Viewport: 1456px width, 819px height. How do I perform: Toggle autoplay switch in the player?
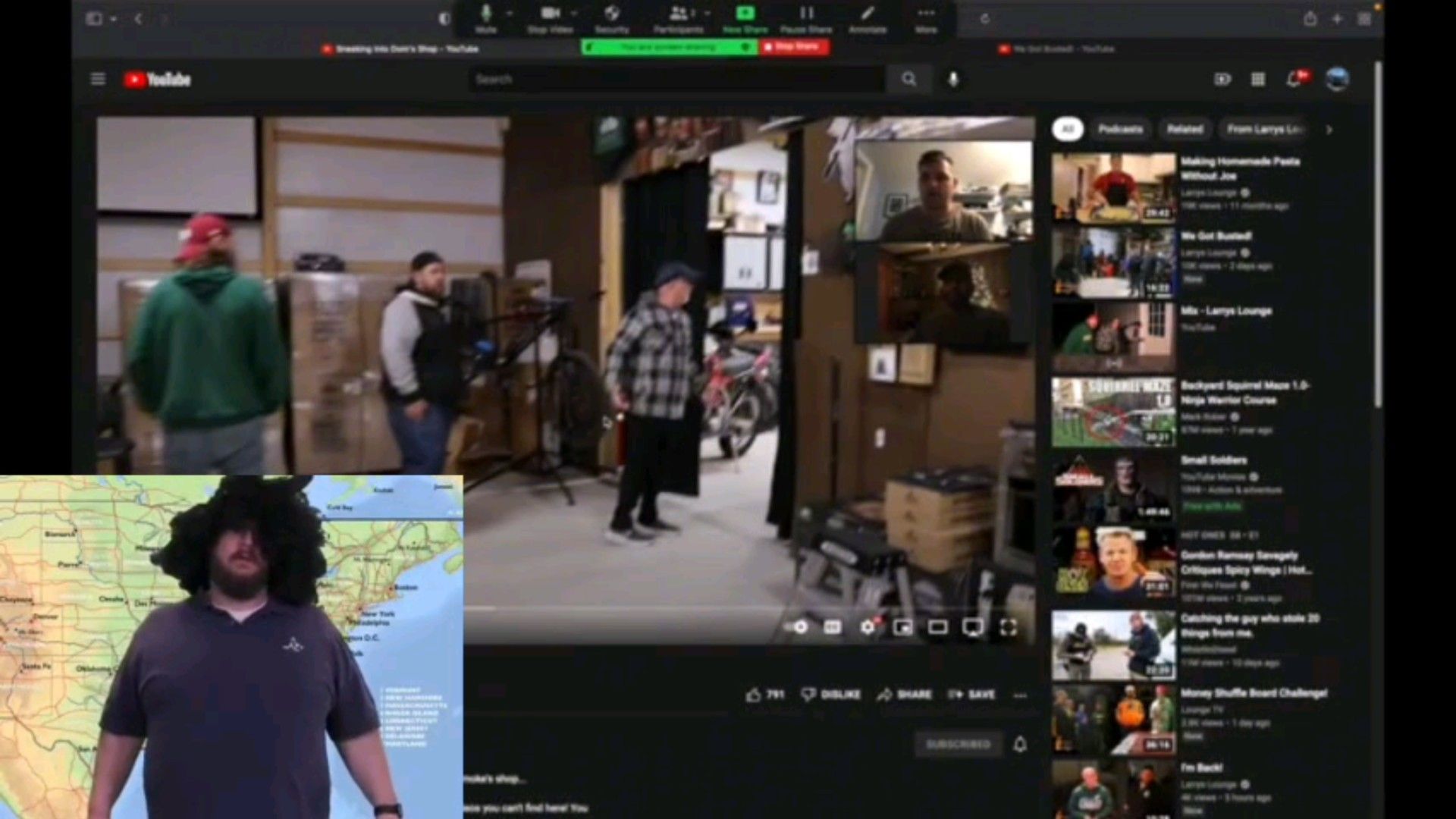coord(796,627)
